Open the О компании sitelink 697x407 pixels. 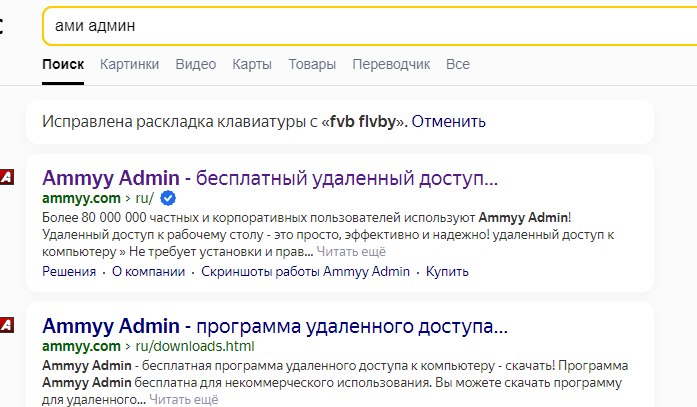(x=148, y=271)
